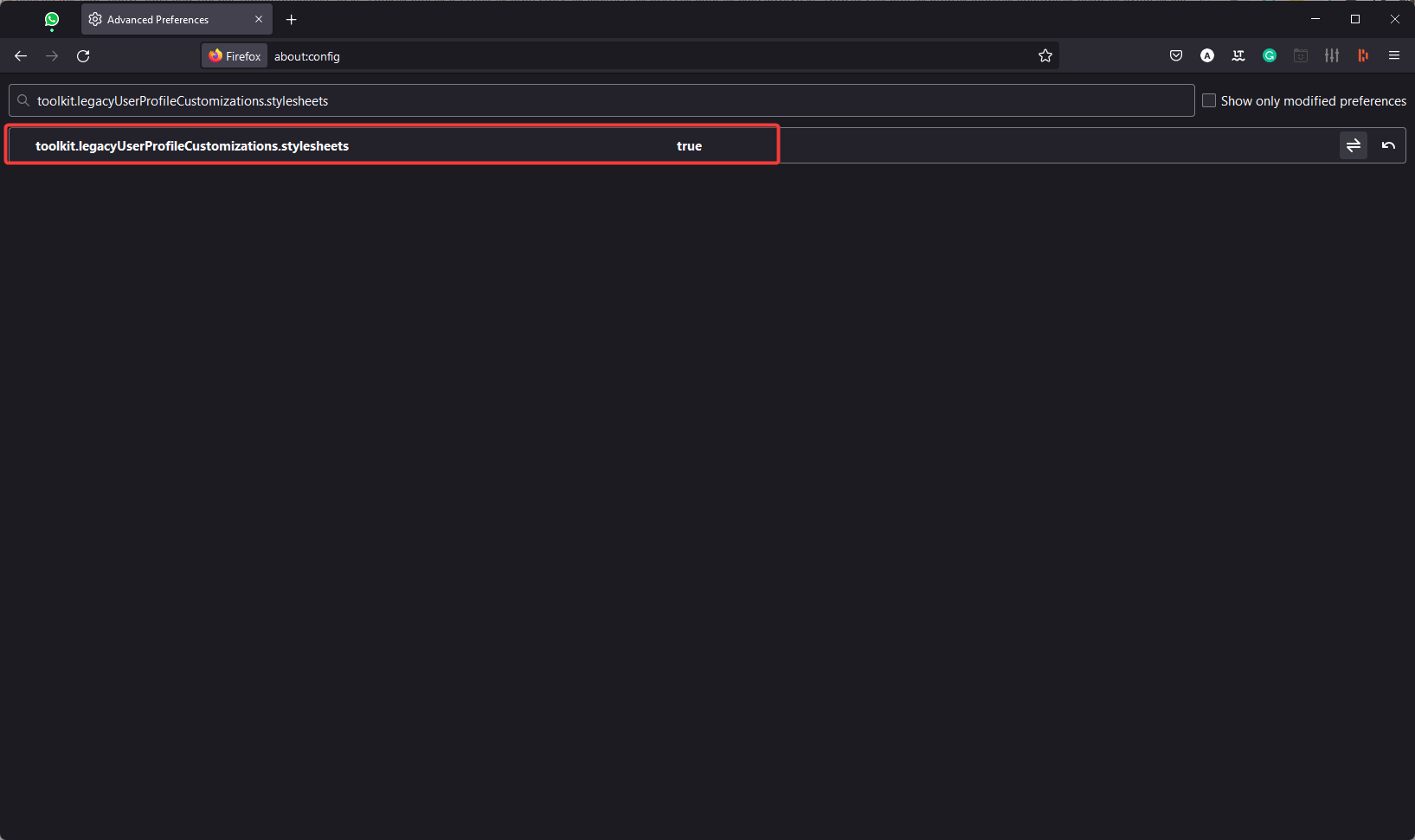Click the forward navigation arrow
Screen dimensions: 1415x840
point(52,55)
